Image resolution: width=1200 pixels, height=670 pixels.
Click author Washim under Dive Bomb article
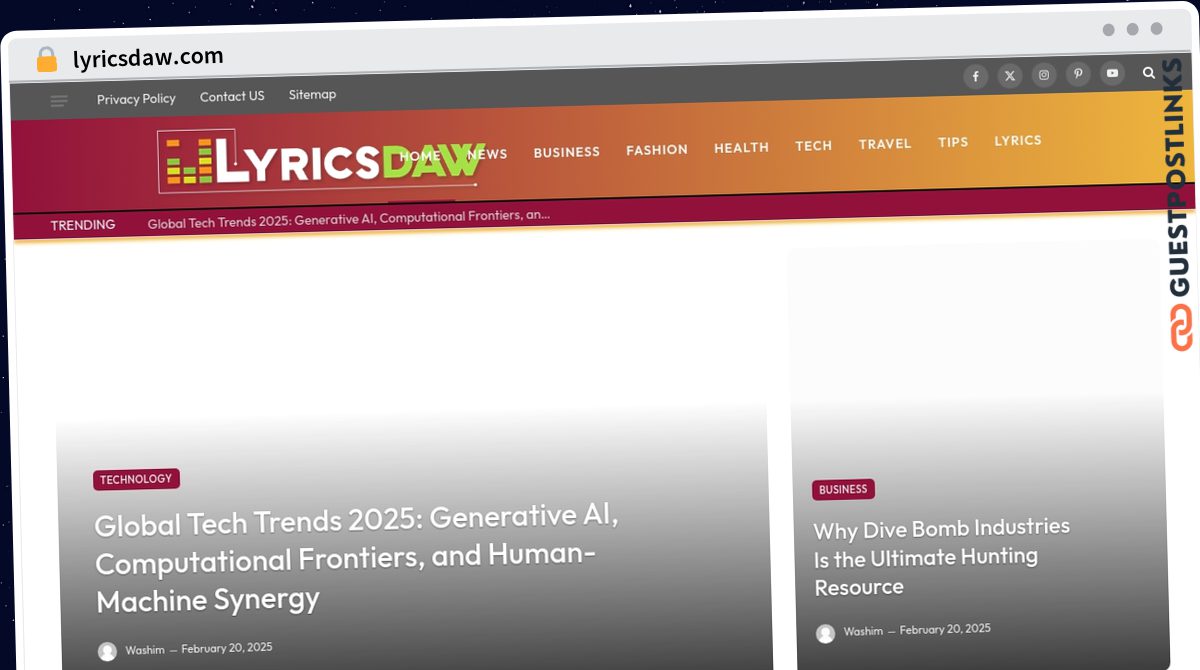click(863, 631)
